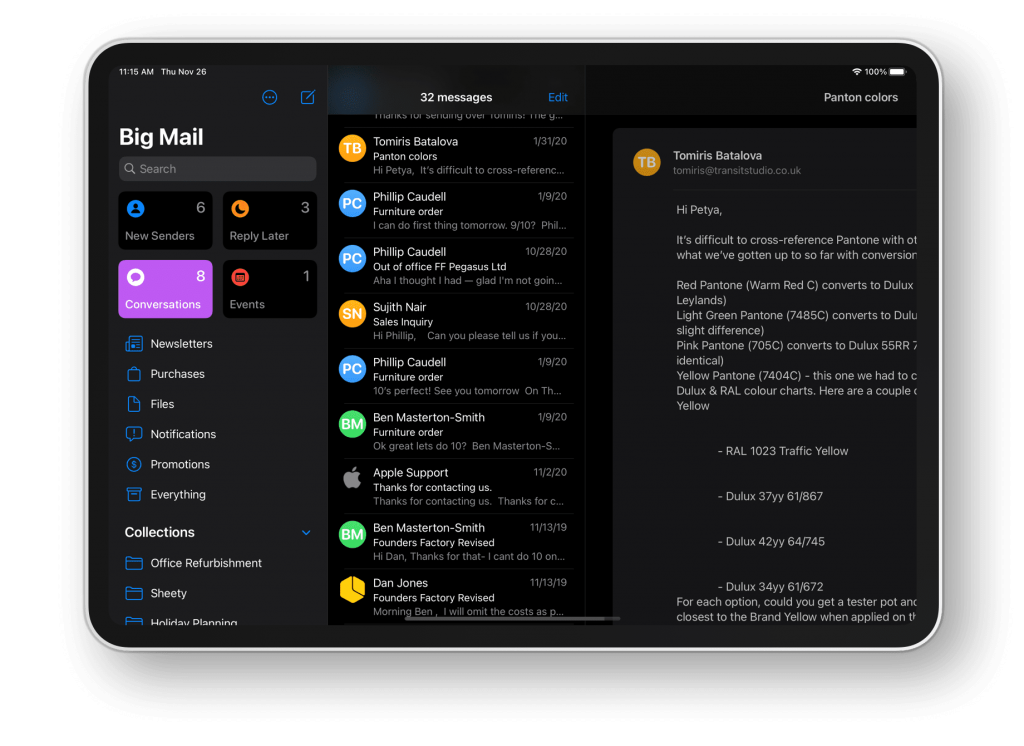Click Dan Jones' yellow cube avatar

352,589
